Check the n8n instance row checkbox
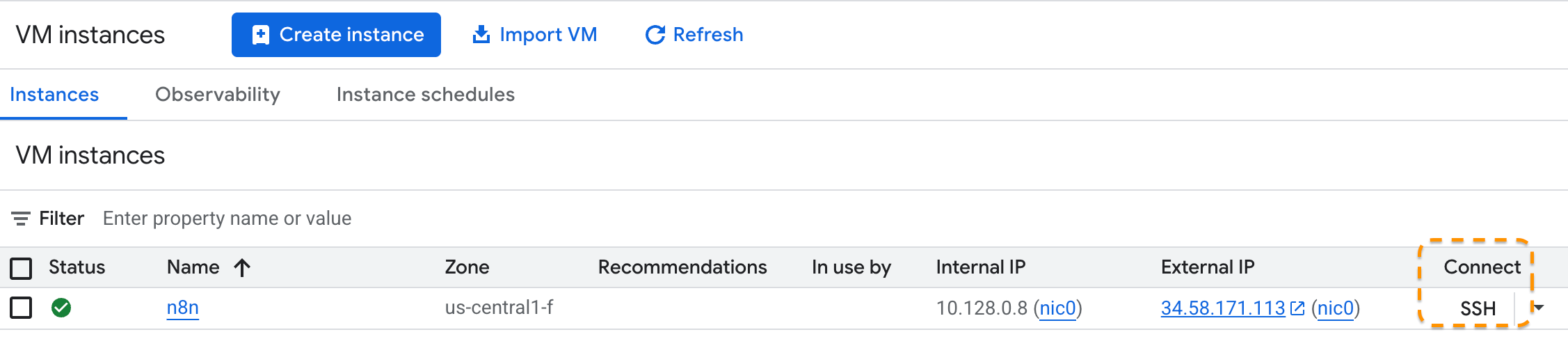 point(21,308)
